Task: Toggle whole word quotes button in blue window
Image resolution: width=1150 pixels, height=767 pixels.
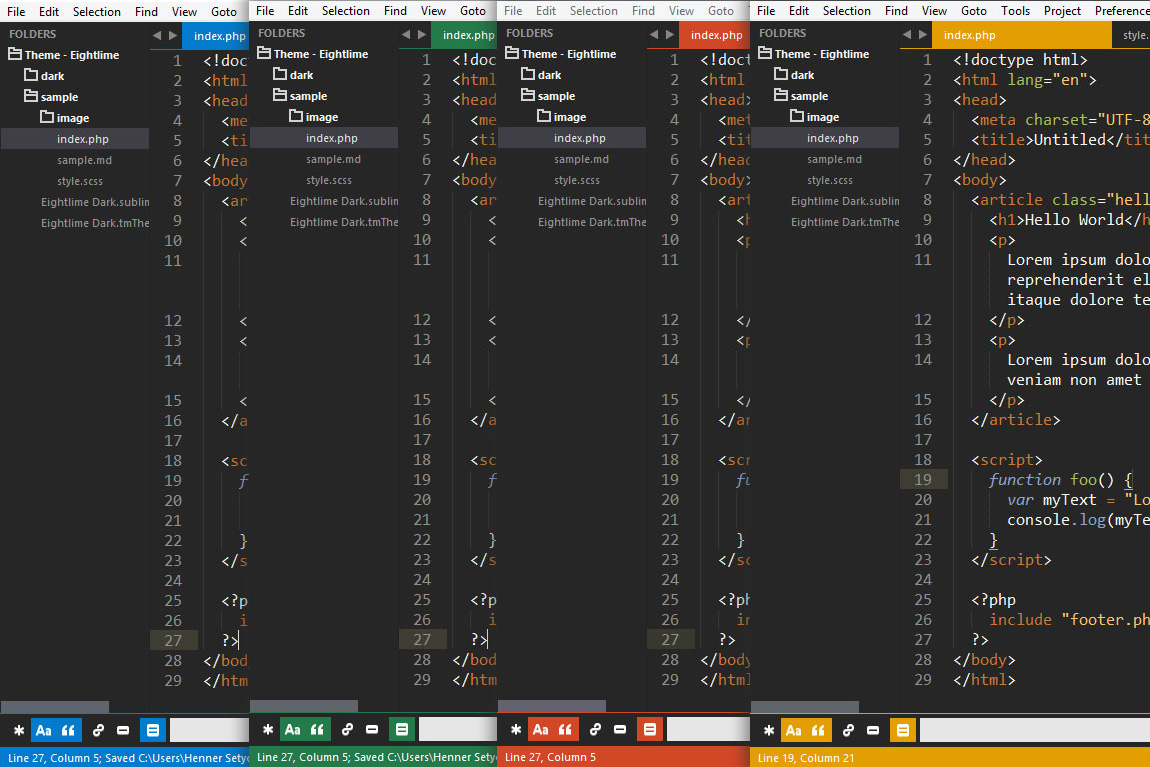Action: 68,730
